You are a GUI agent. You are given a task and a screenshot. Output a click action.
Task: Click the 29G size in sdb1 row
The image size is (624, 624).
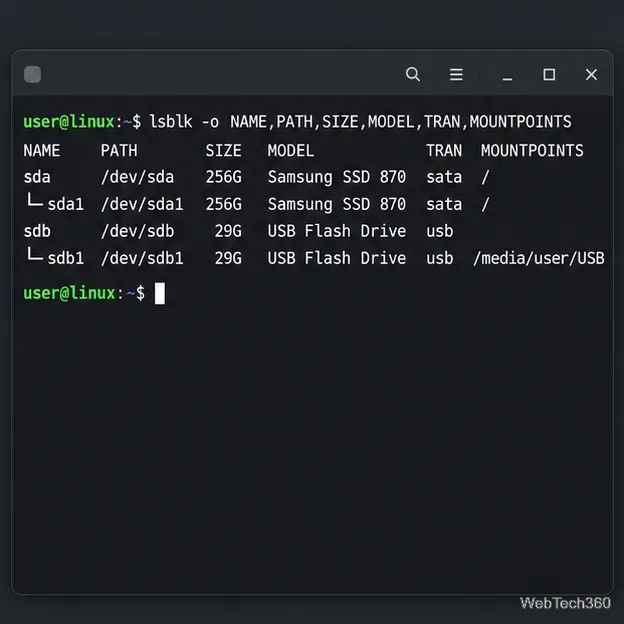click(228, 258)
